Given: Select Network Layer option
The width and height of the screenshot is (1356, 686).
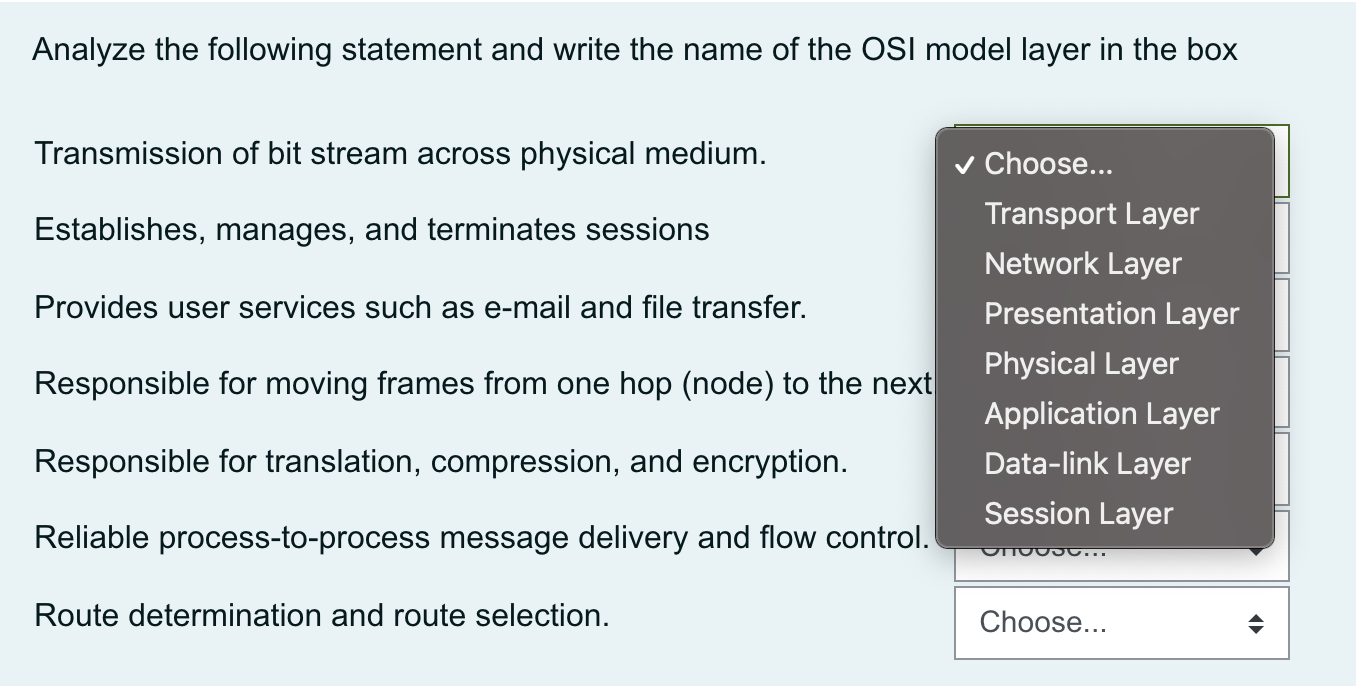Looking at the screenshot, I should pos(1083,263).
